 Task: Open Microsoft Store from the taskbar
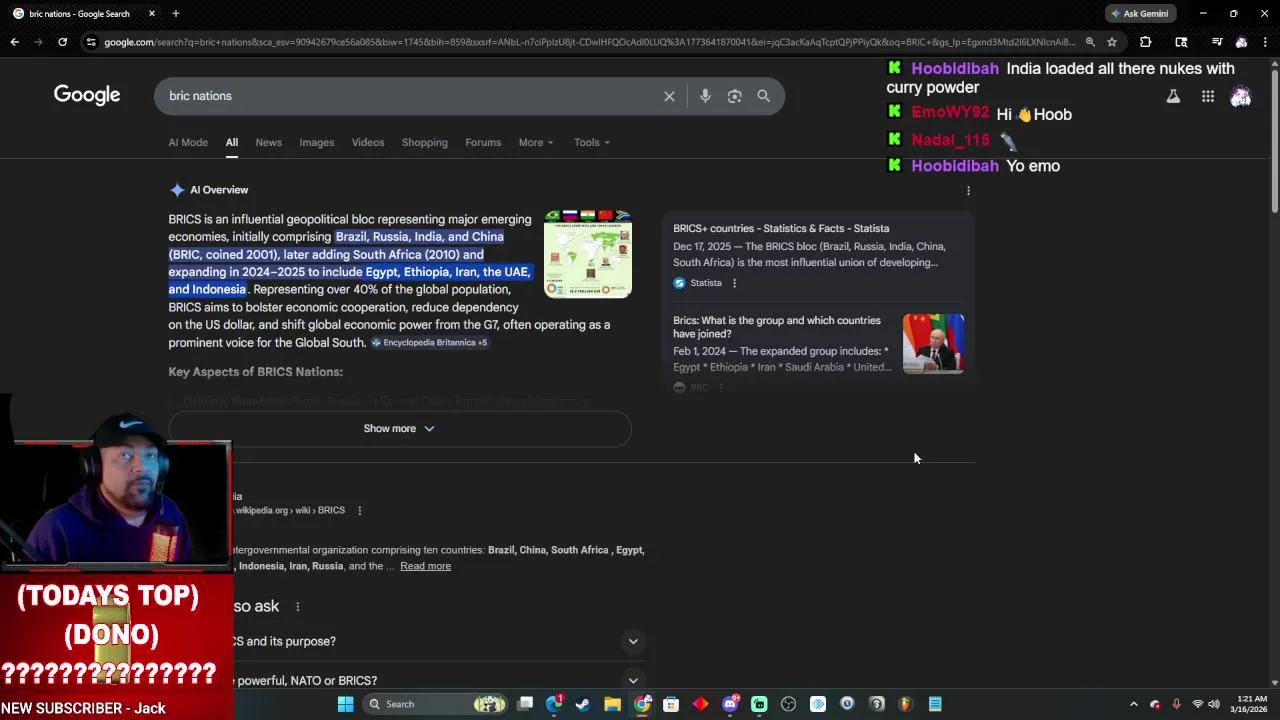pos(671,704)
